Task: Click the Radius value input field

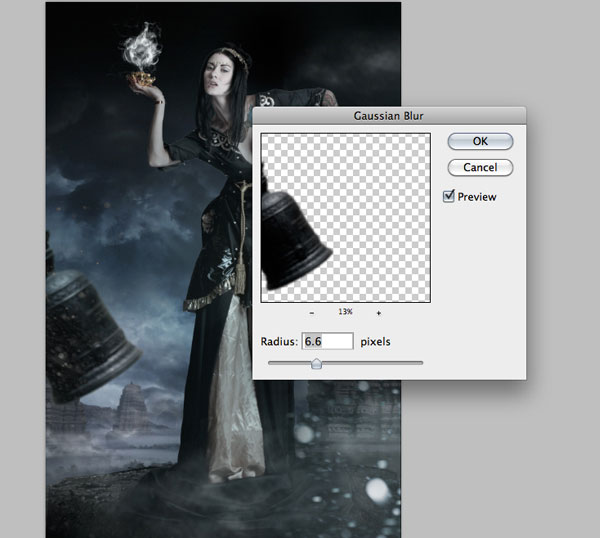Action: [327, 342]
